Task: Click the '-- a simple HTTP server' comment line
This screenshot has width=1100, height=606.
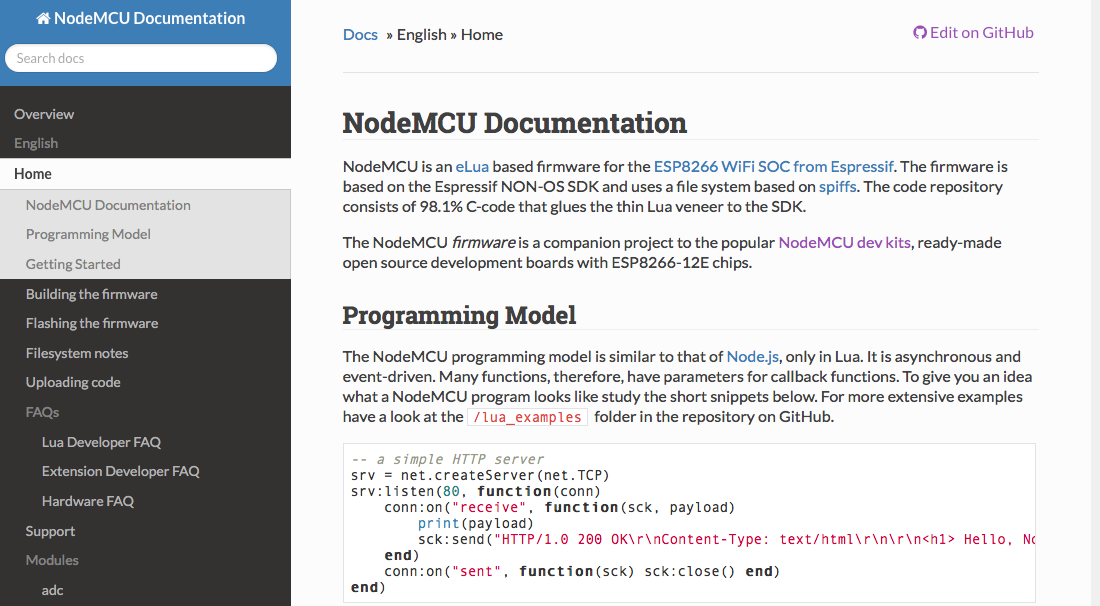Action: point(448,459)
